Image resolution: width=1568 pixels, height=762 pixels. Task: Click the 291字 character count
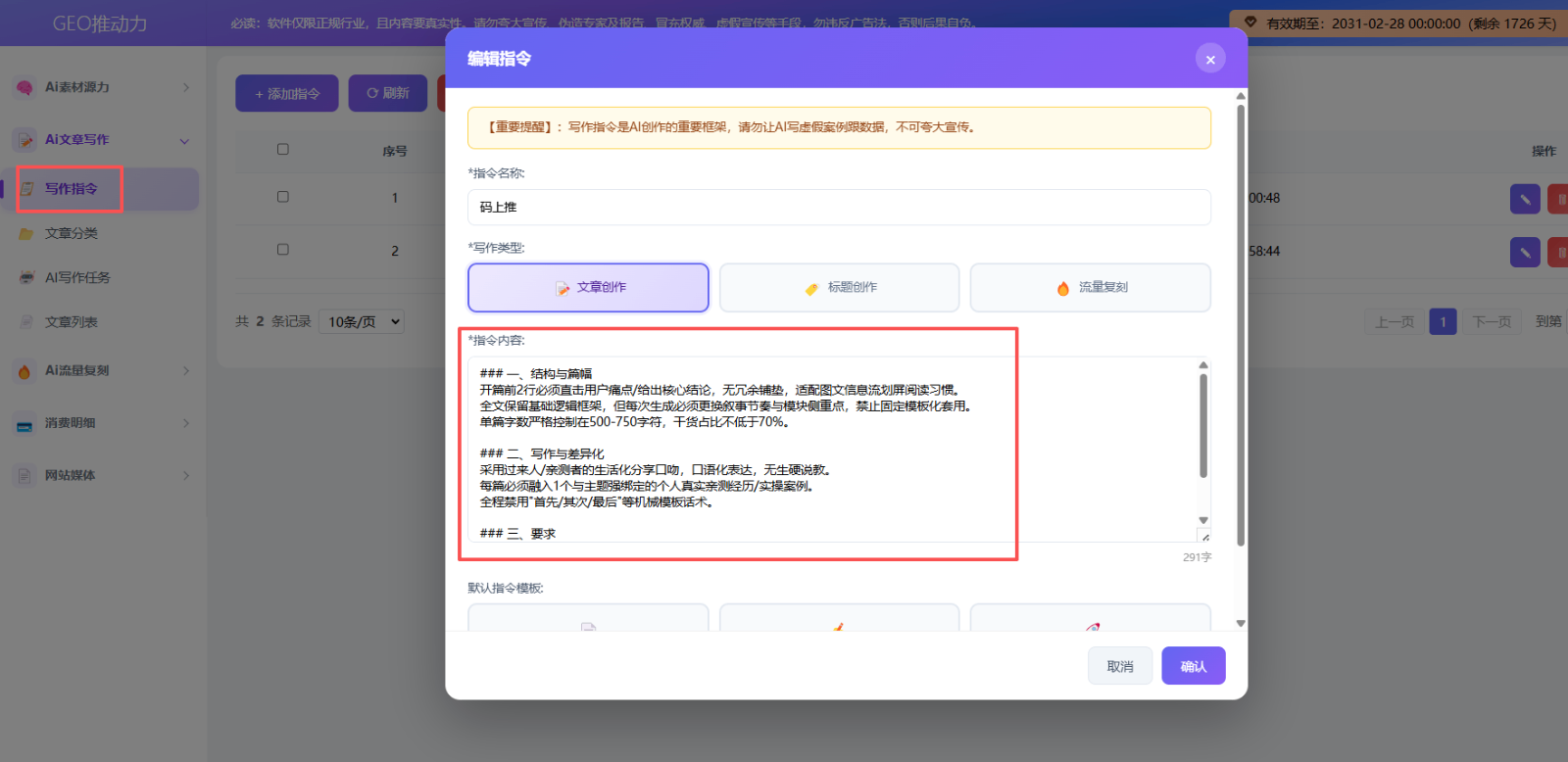pos(1197,557)
